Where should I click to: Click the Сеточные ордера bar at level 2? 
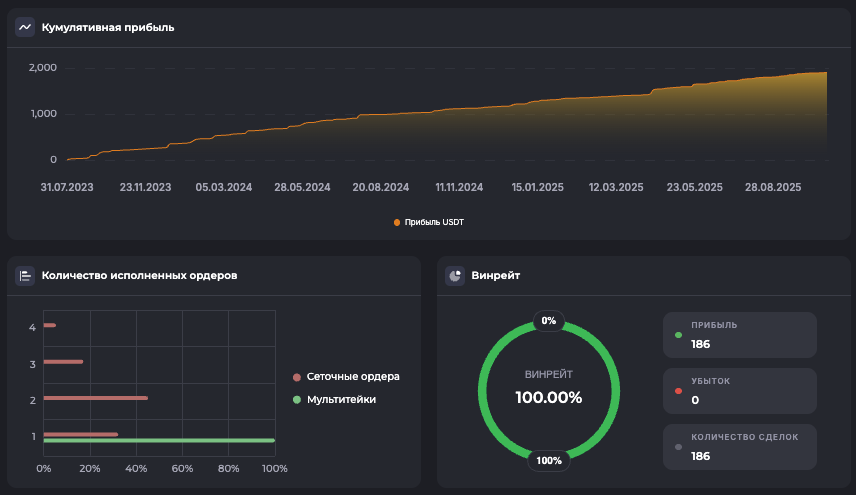coord(95,398)
